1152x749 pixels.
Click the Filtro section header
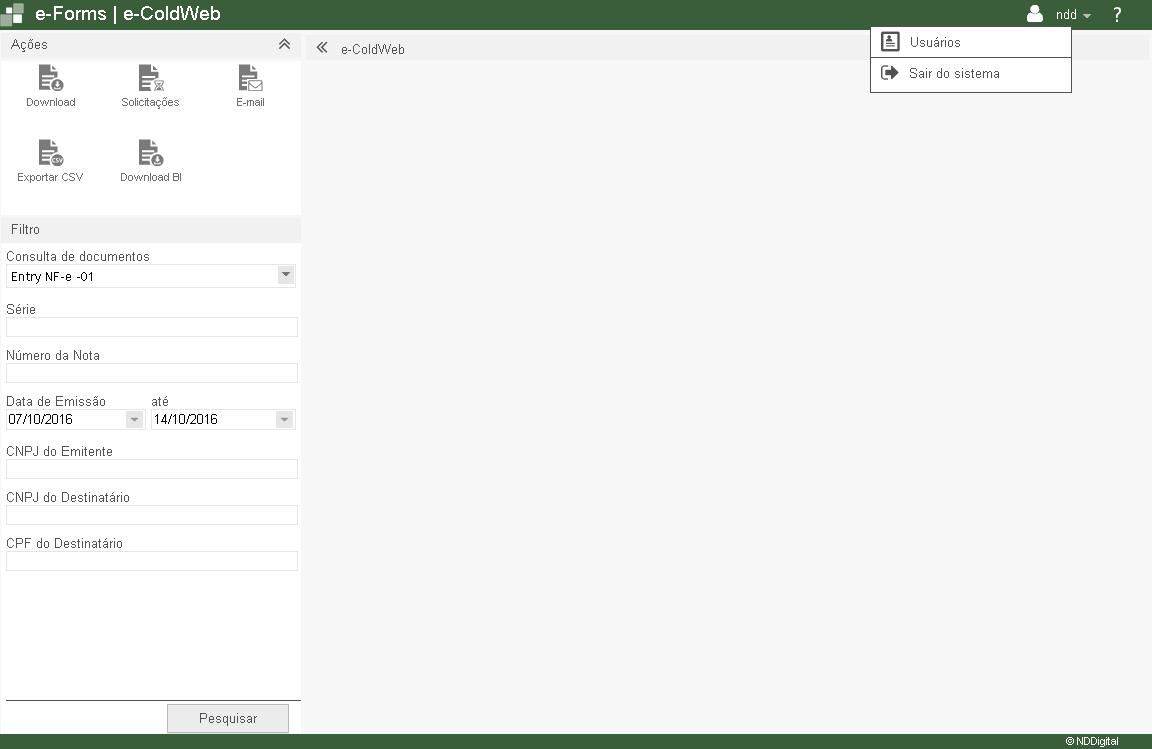[x=151, y=229]
